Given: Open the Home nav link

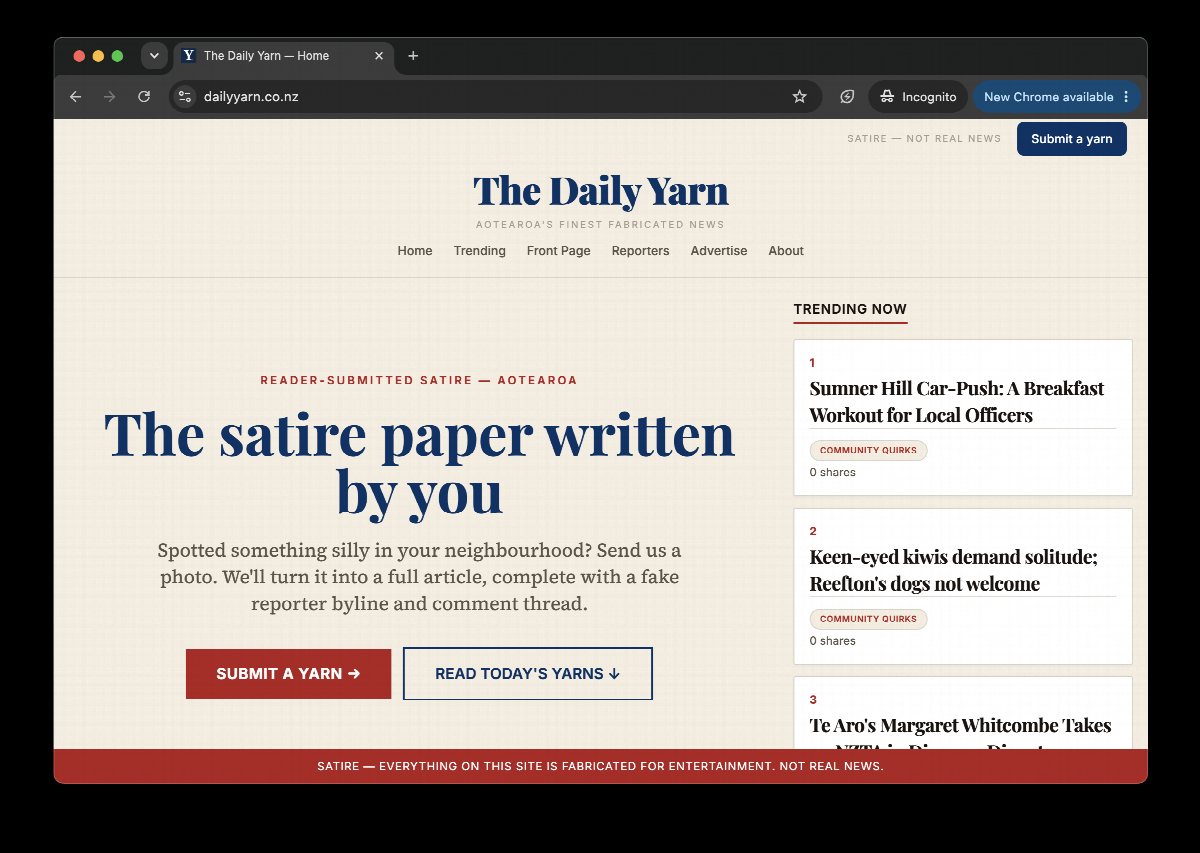Looking at the screenshot, I should [x=415, y=251].
